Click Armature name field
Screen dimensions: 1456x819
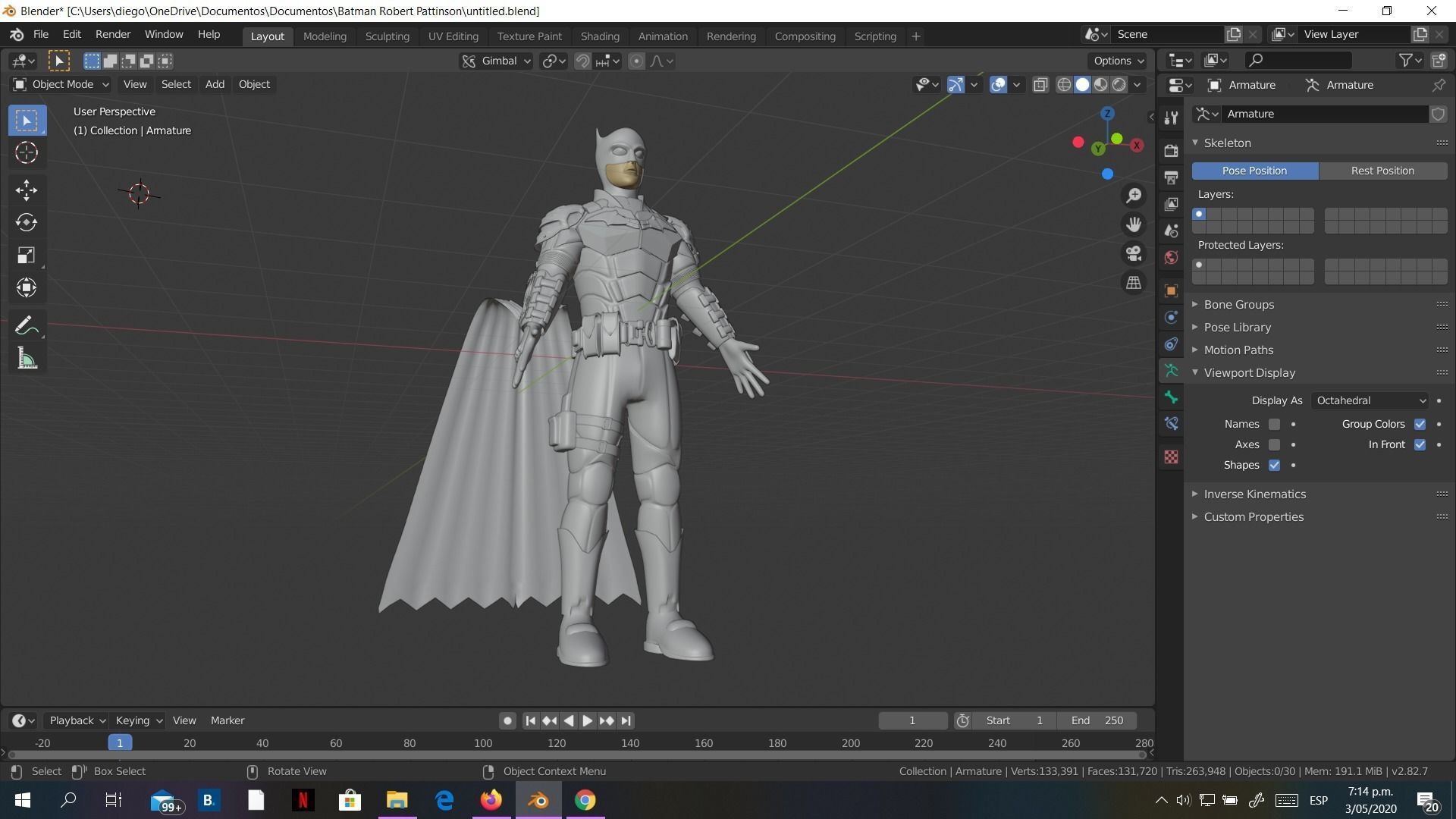coord(1325,114)
